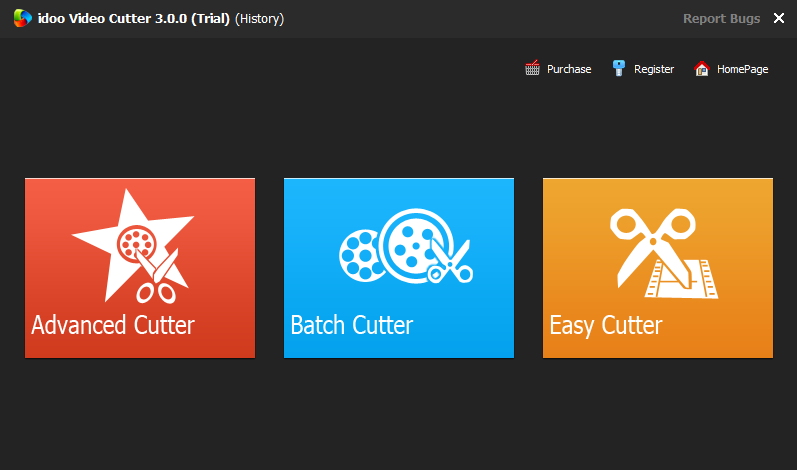The height and width of the screenshot is (470, 797).
Task: Click the red house HomePage icon
Action: click(x=701, y=69)
